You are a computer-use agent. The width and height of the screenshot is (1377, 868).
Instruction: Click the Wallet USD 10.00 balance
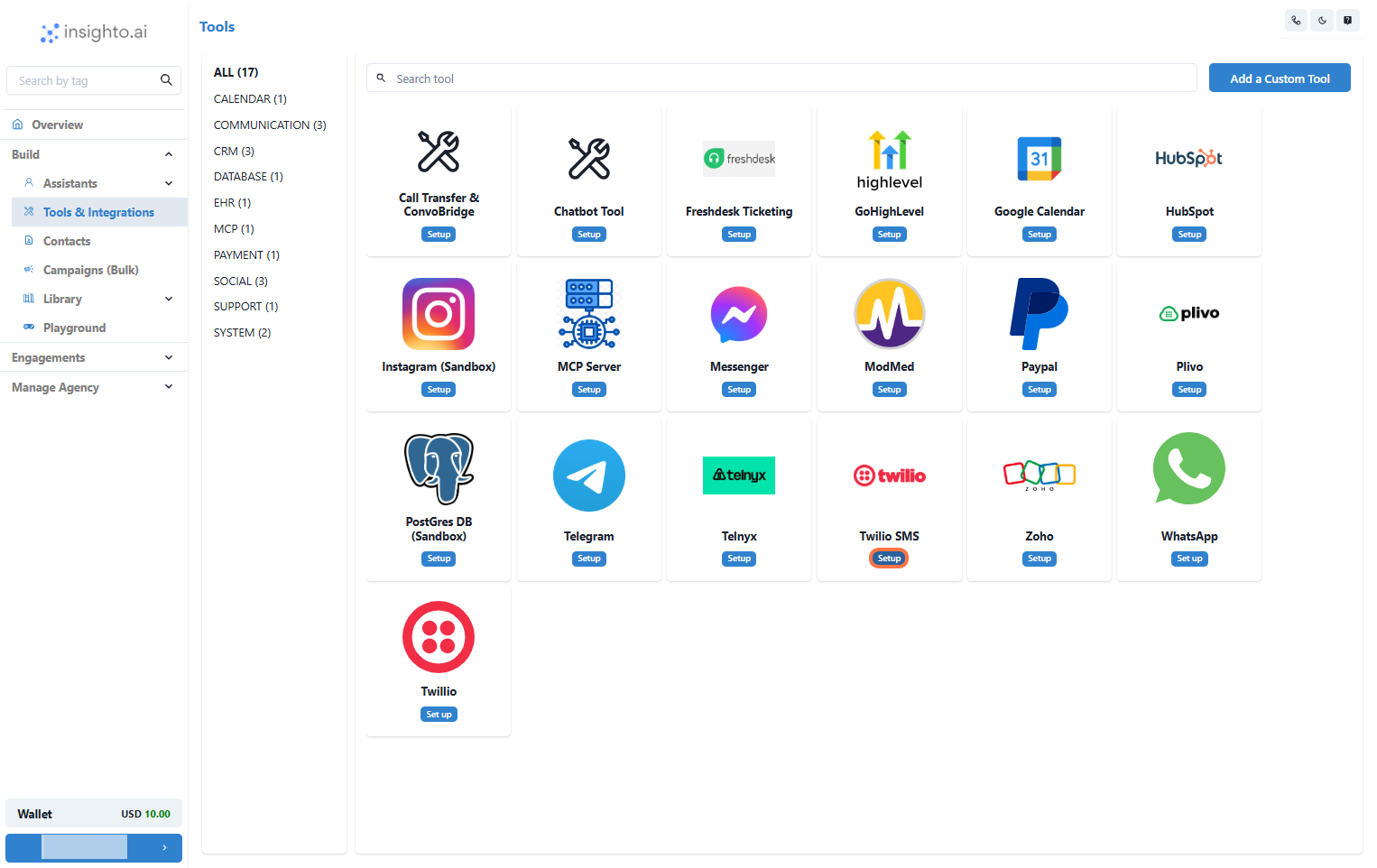pos(94,814)
